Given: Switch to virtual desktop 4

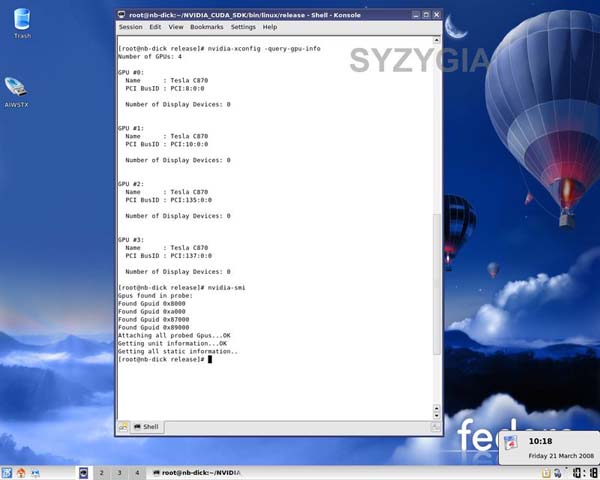Looking at the screenshot, I should click(x=137, y=472).
